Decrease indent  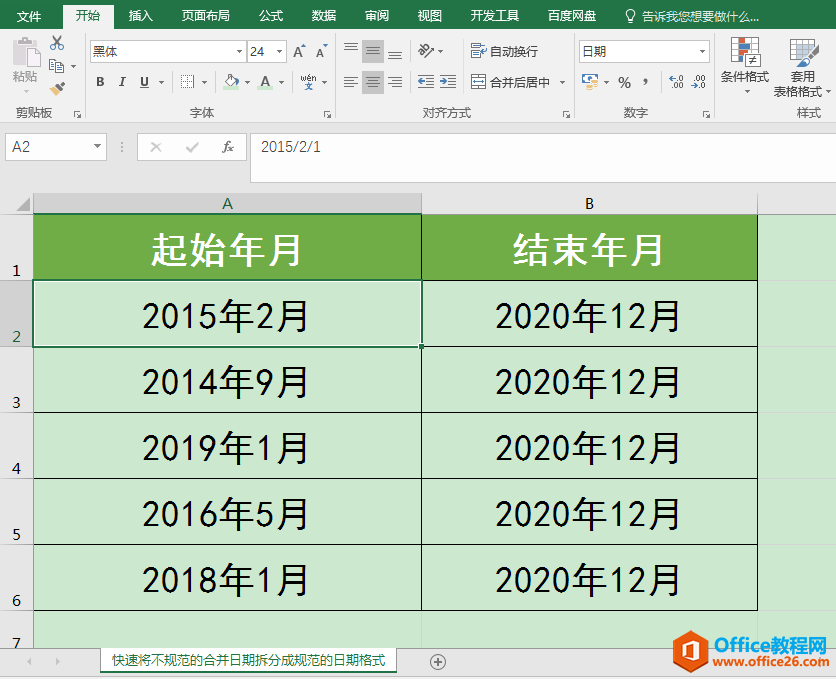(x=425, y=82)
